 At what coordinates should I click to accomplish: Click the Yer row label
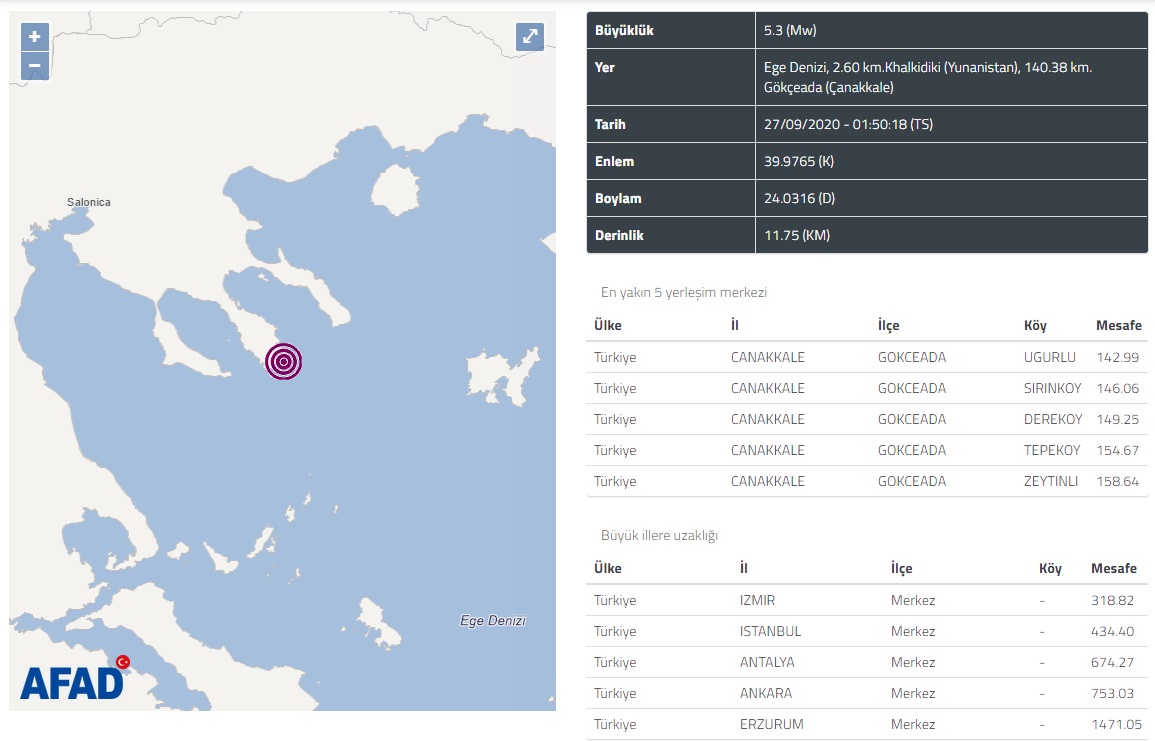coord(605,68)
